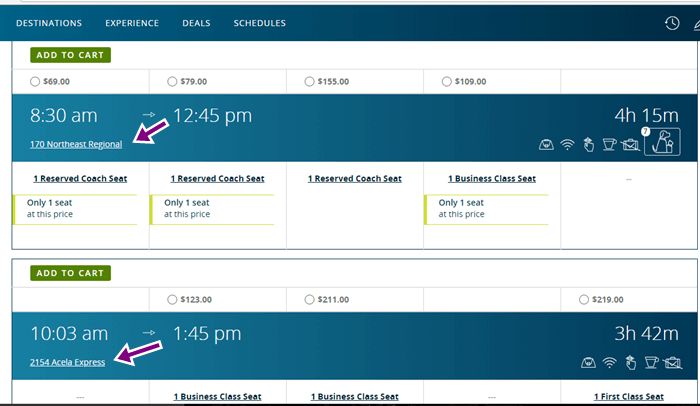This screenshot has height=406, width=700.
Task: Click the 1:45 pm arrival time
Action: [207, 334]
